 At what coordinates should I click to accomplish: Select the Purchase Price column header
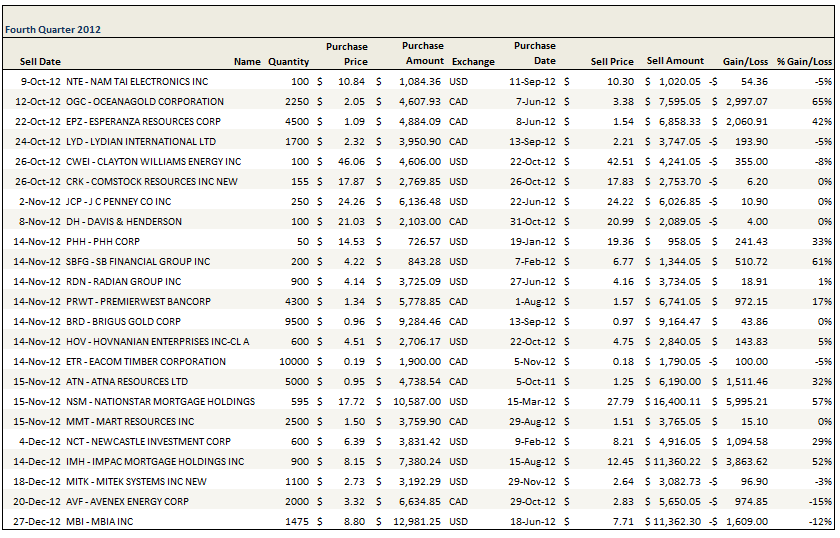click(x=346, y=54)
